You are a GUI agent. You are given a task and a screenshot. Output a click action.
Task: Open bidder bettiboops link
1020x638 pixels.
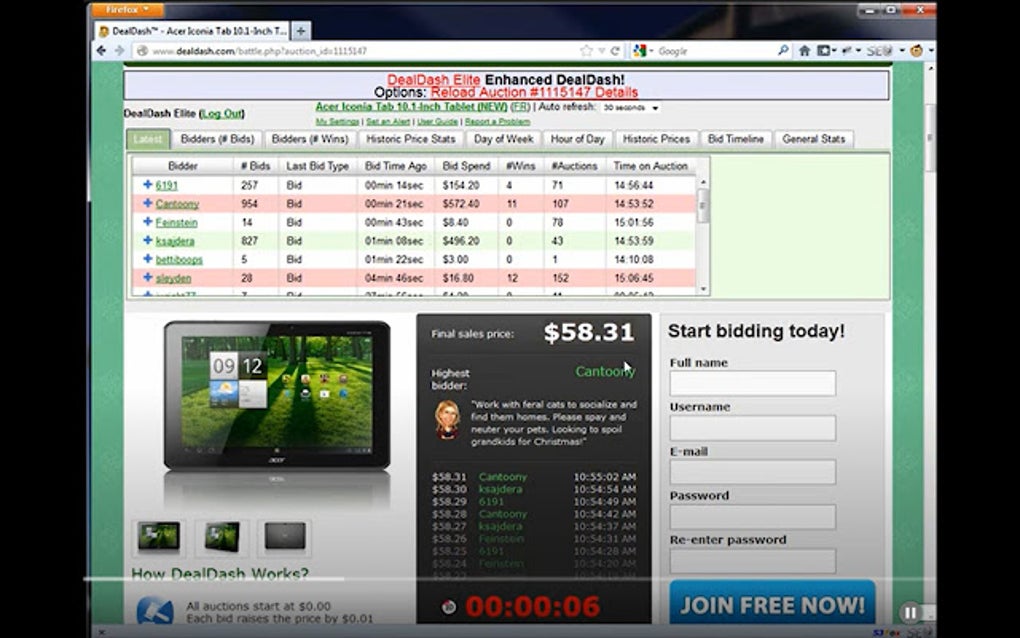click(x=179, y=259)
